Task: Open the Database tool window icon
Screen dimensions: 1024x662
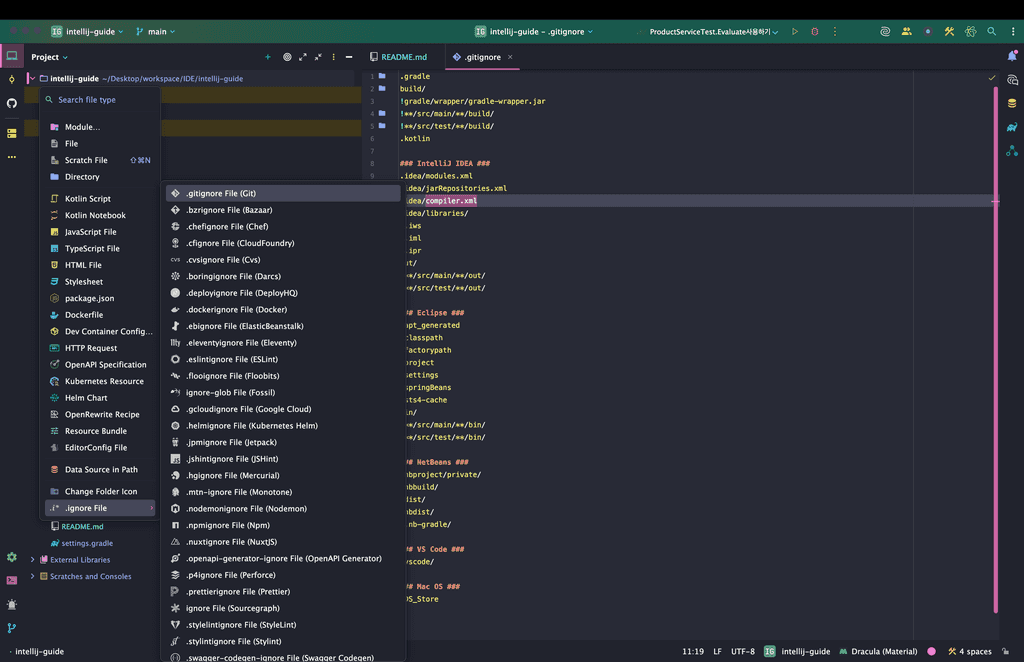Action: click(1012, 103)
